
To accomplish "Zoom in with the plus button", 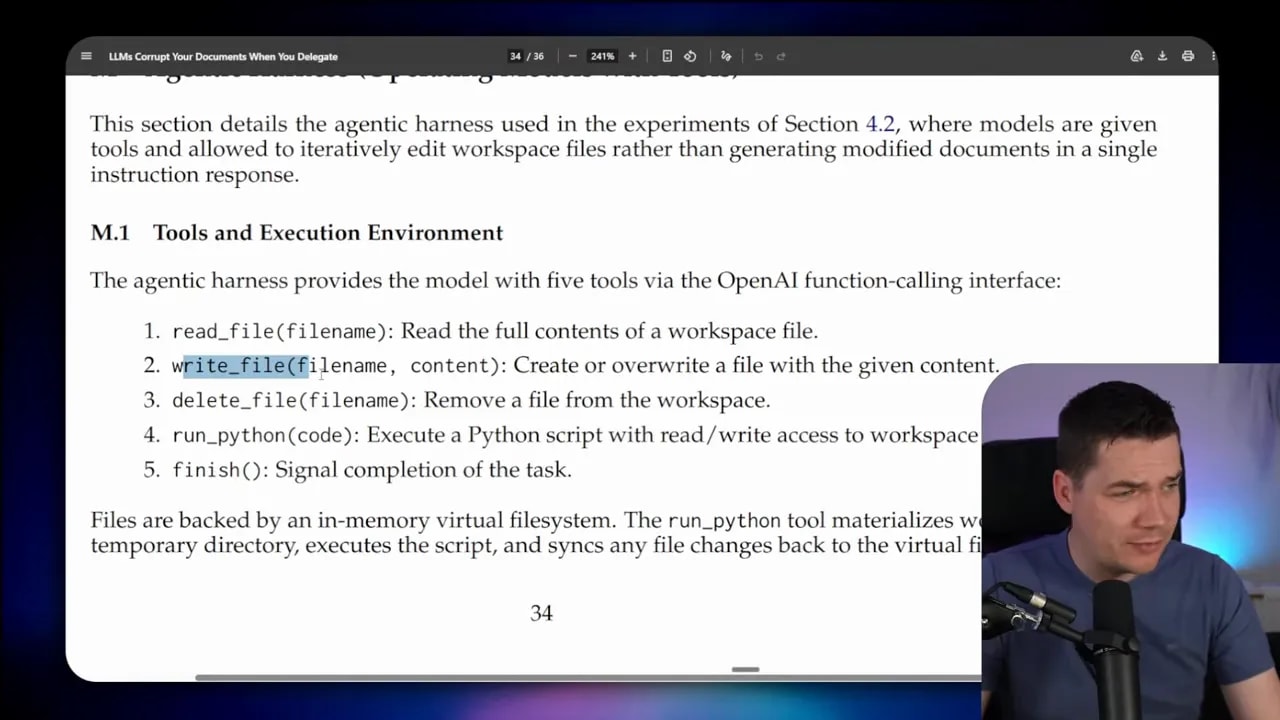I will point(632,56).
